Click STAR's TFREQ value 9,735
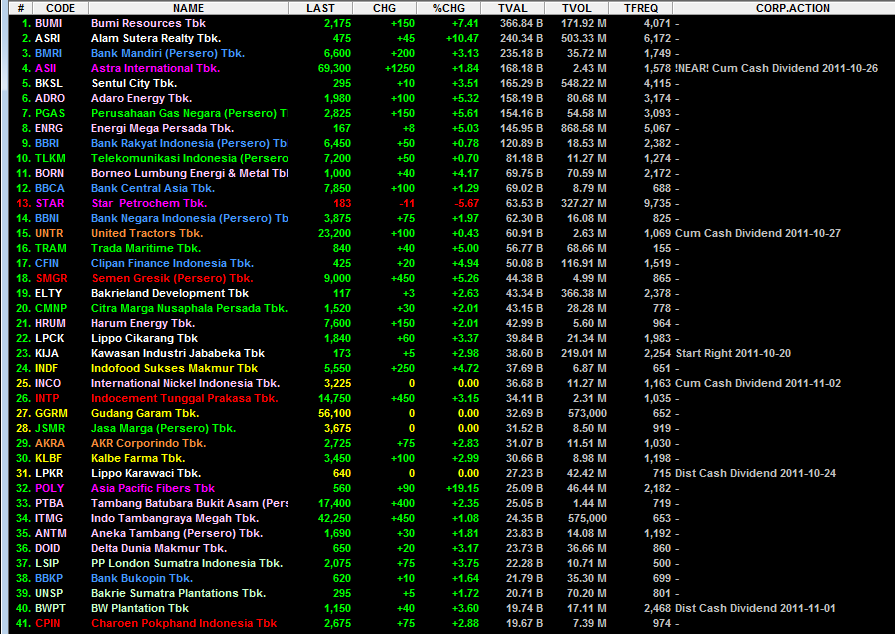This screenshot has width=895, height=634. [657, 203]
